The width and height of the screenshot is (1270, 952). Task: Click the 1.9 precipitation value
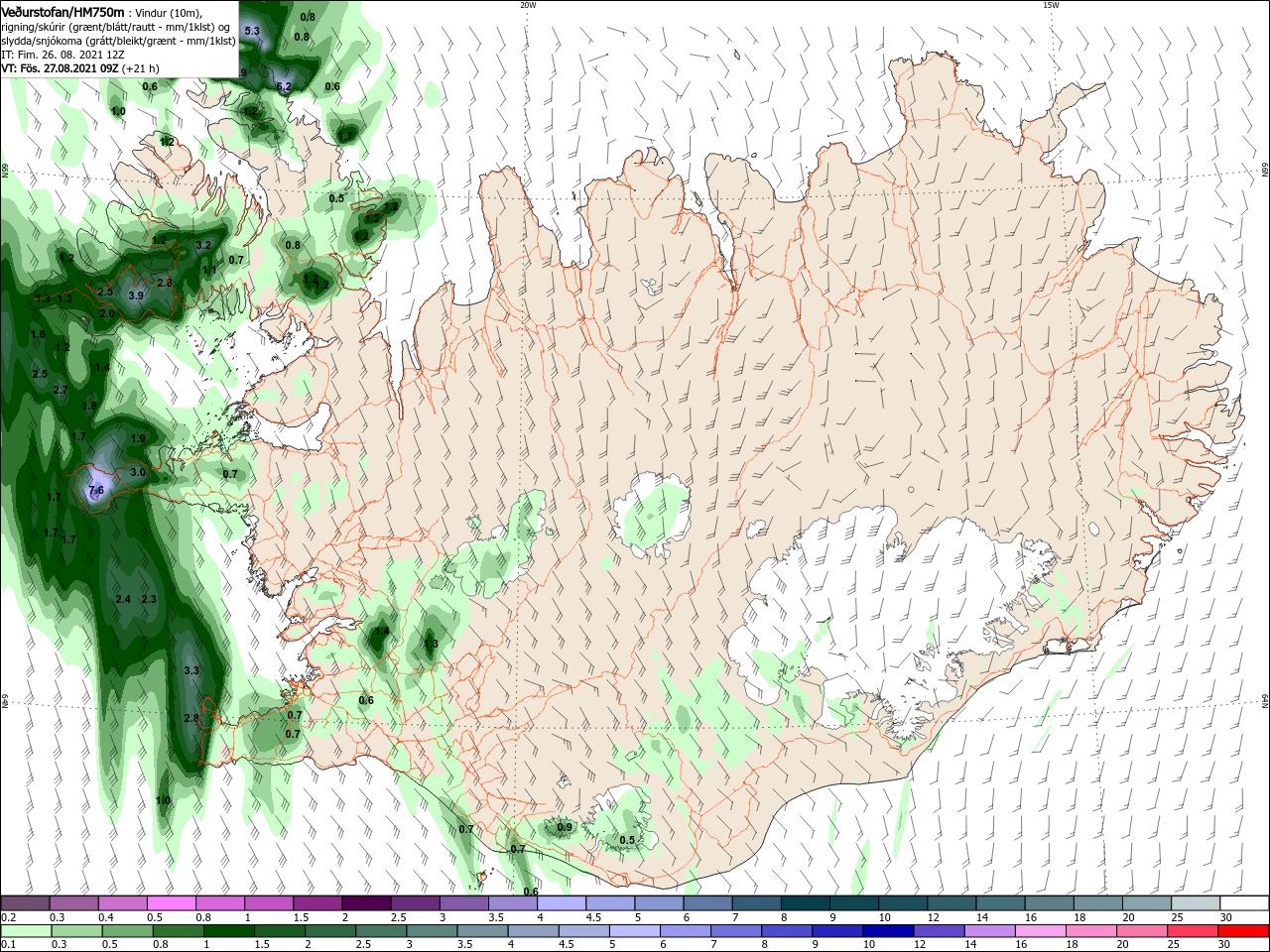(x=138, y=439)
